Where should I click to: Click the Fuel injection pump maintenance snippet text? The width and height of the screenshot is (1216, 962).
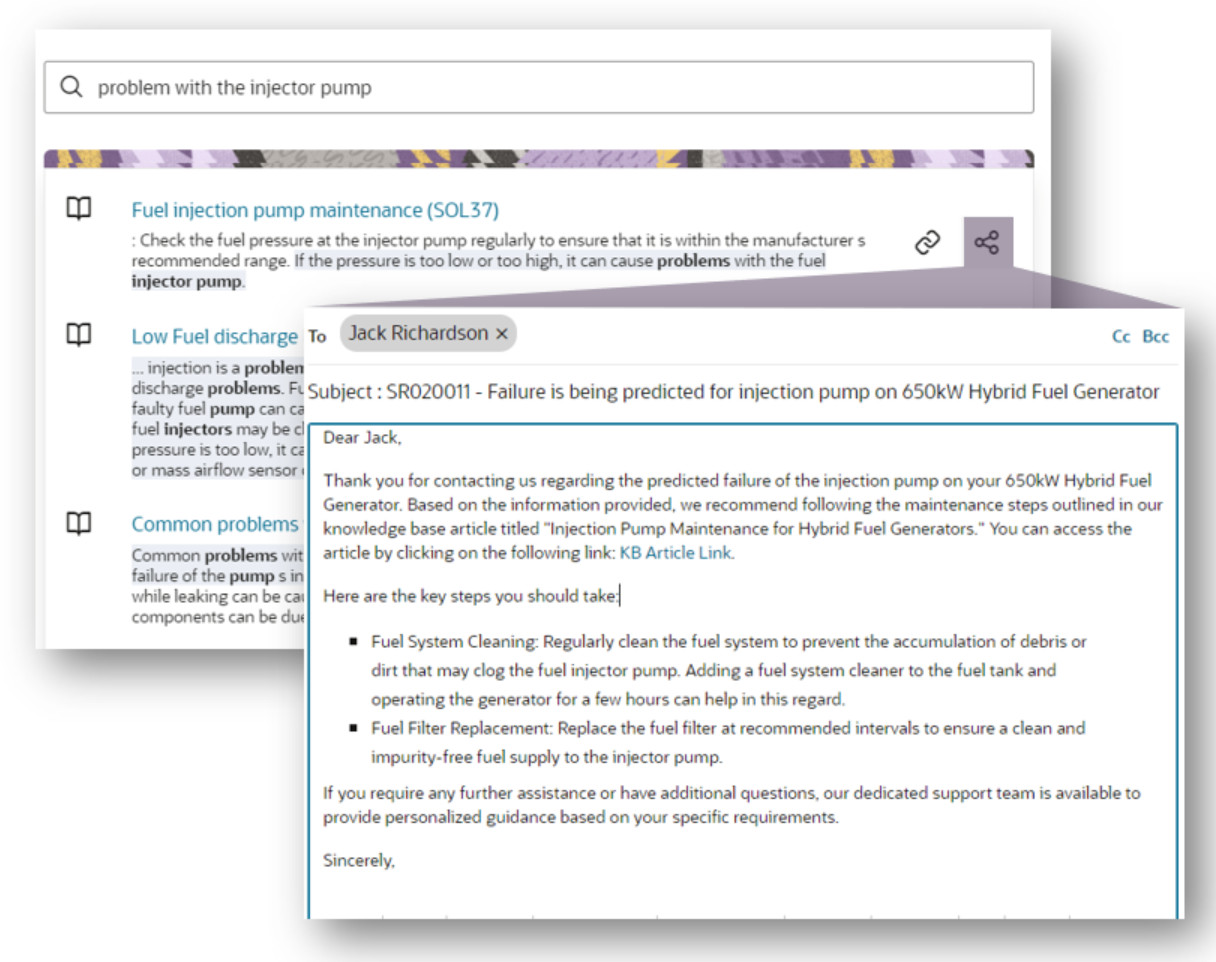coord(498,261)
